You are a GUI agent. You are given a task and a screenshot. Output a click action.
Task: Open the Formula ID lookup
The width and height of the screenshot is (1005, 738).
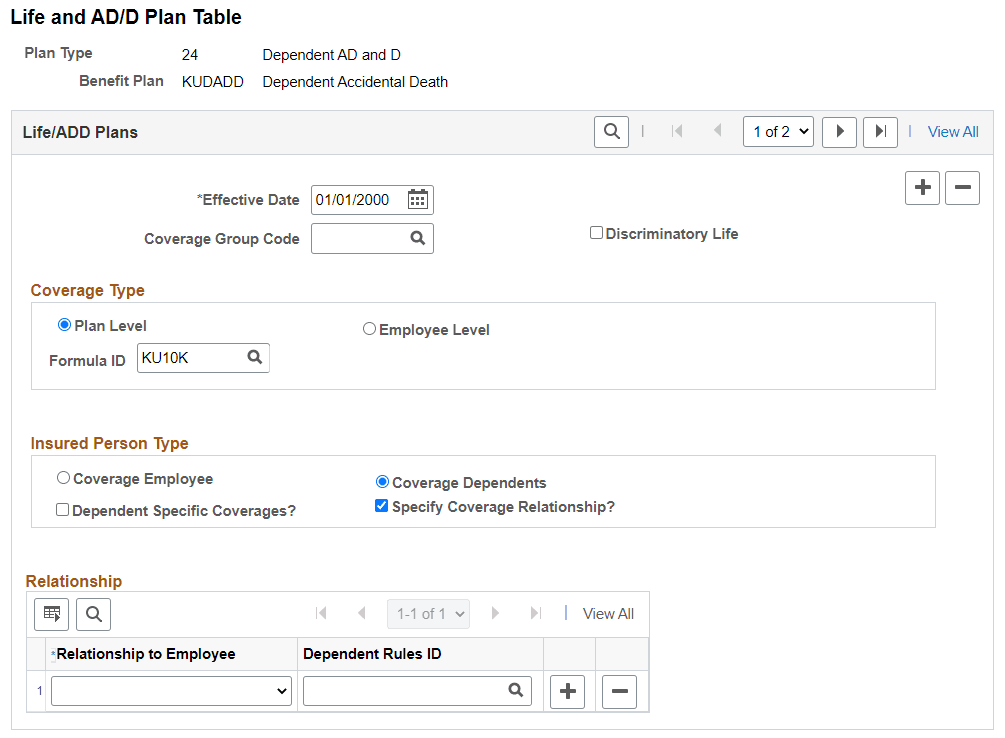point(256,357)
